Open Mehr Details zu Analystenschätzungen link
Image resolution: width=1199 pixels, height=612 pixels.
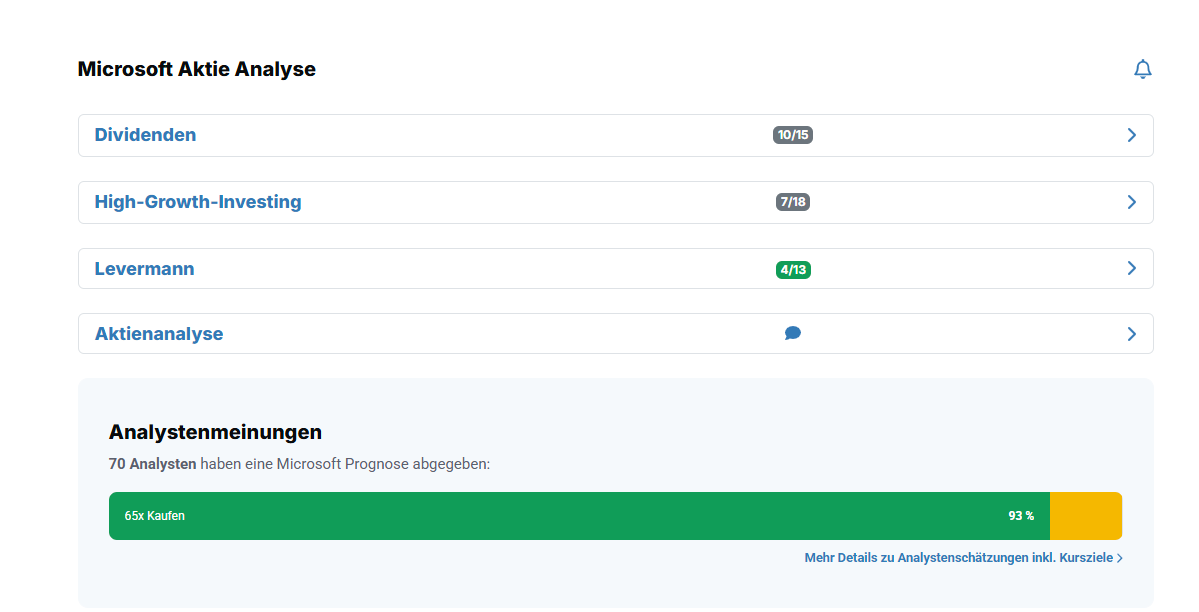click(x=958, y=558)
